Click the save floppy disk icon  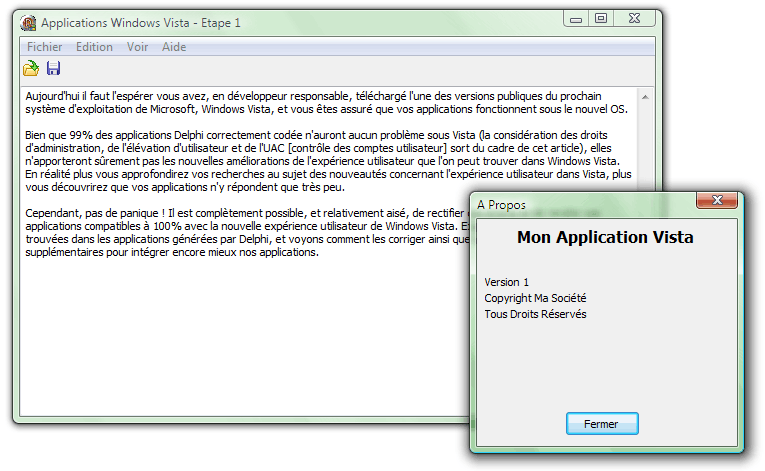pos(53,68)
